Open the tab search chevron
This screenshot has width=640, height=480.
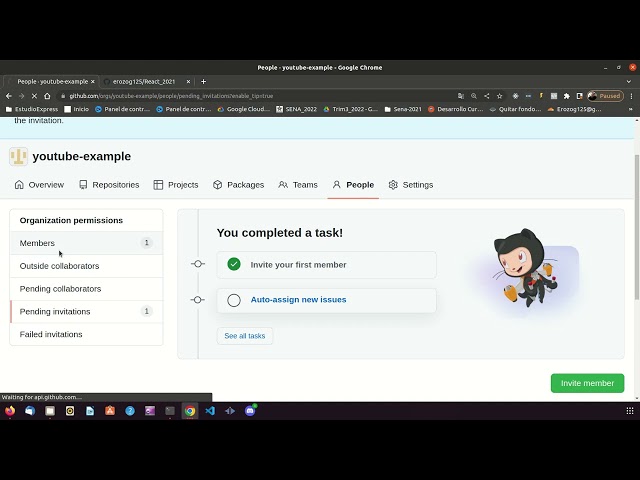click(x=629, y=82)
